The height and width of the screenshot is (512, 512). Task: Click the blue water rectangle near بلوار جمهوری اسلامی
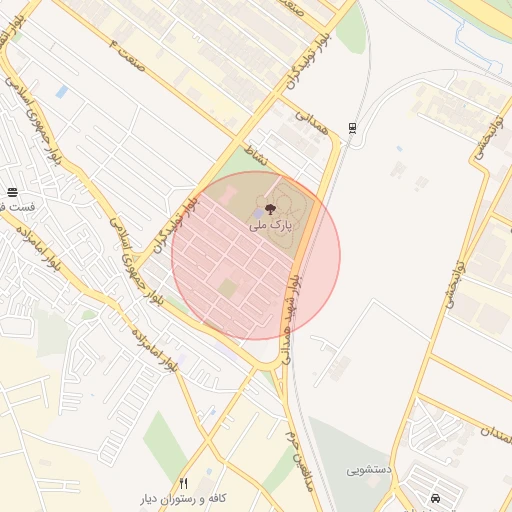(x=62, y=92)
